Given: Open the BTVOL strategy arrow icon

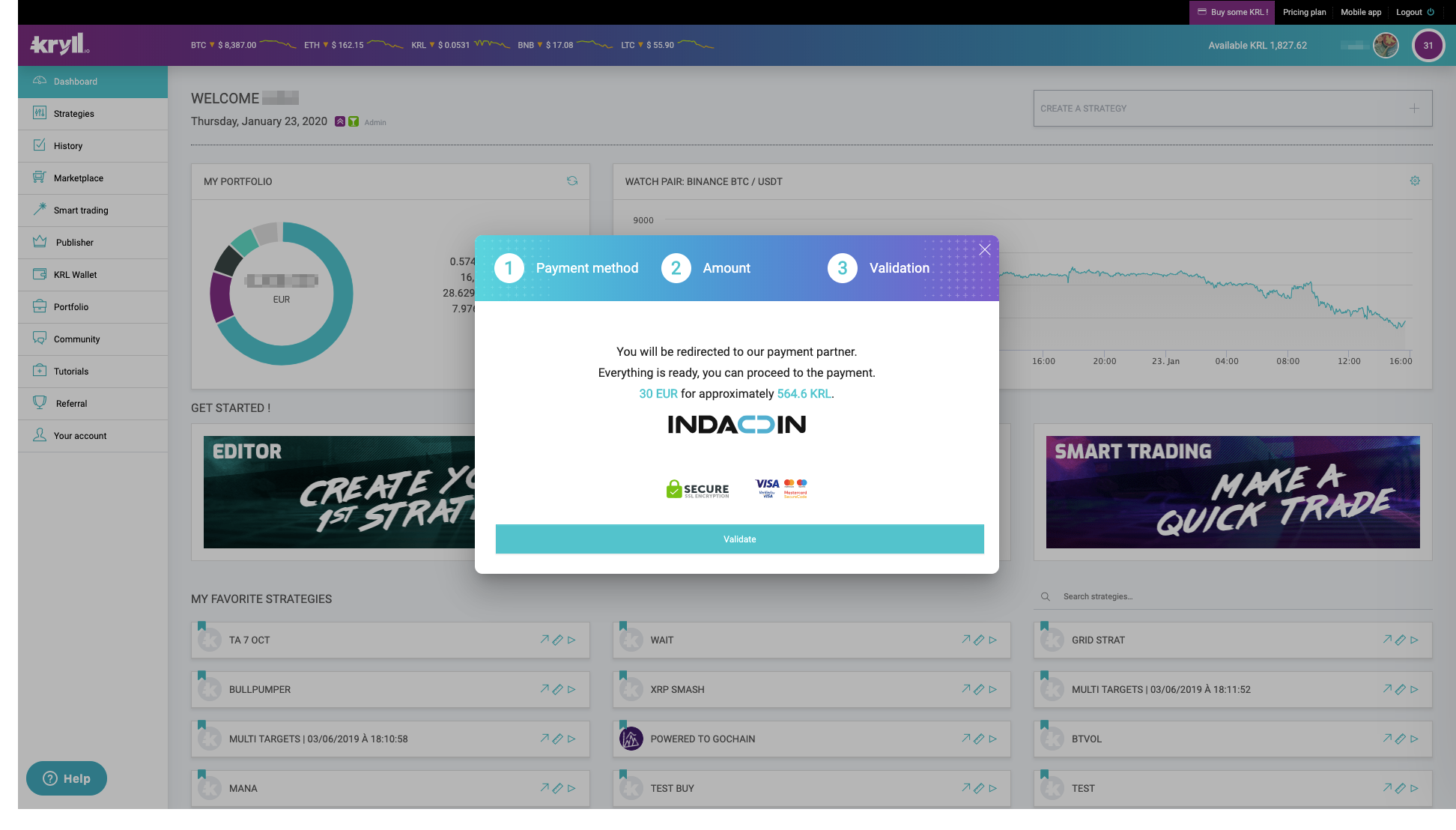Looking at the screenshot, I should [x=1387, y=739].
